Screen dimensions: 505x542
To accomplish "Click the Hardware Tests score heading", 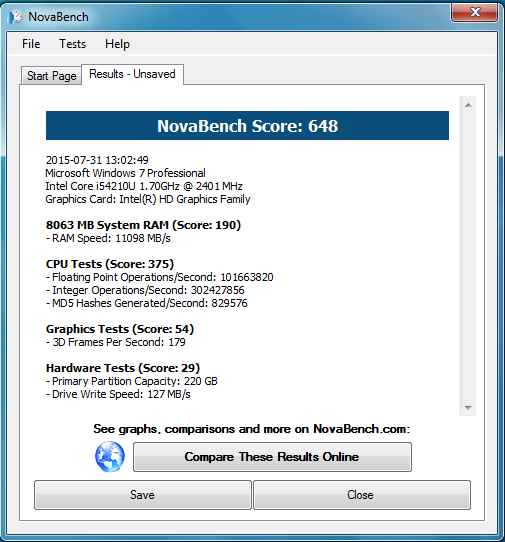I will pyautogui.click(x=123, y=368).
